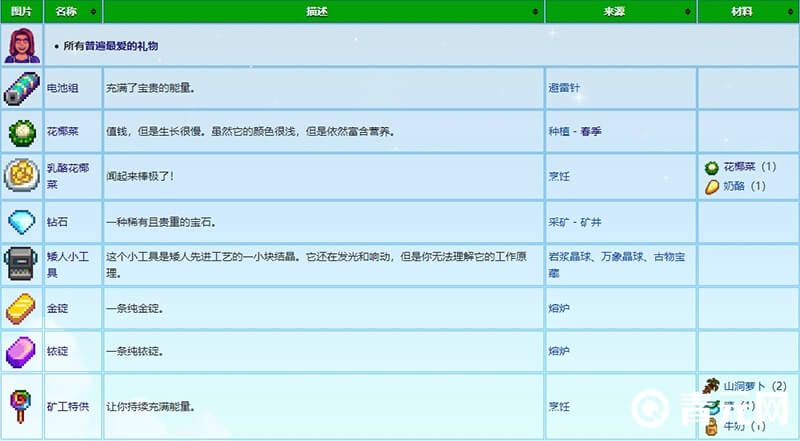Click the description text 一种稀有且贵重的宝石
This screenshot has width=800, height=441.
coord(161,222)
